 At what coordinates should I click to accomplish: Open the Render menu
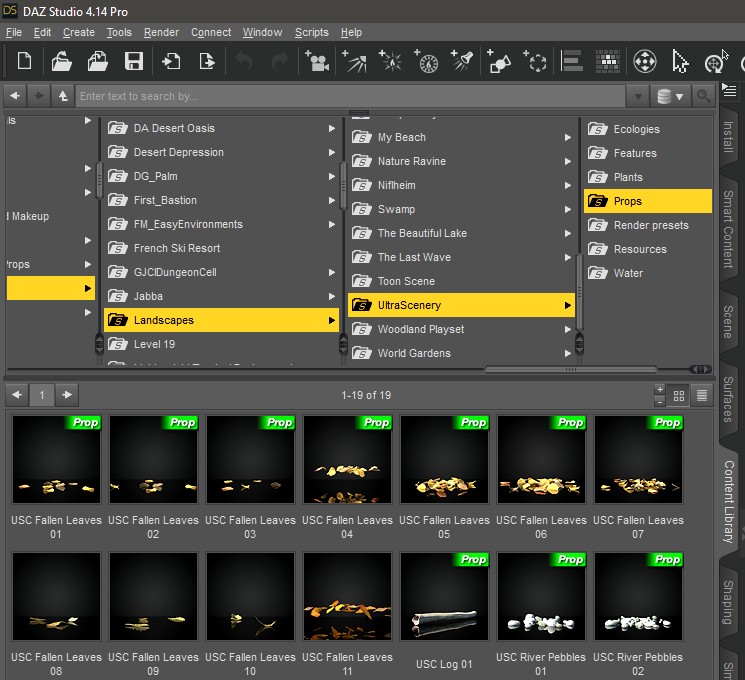pos(162,32)
